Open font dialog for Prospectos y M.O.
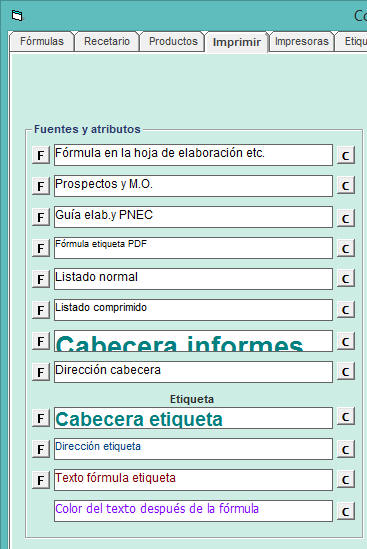This screenshot has height=549, width=367. 41,186
